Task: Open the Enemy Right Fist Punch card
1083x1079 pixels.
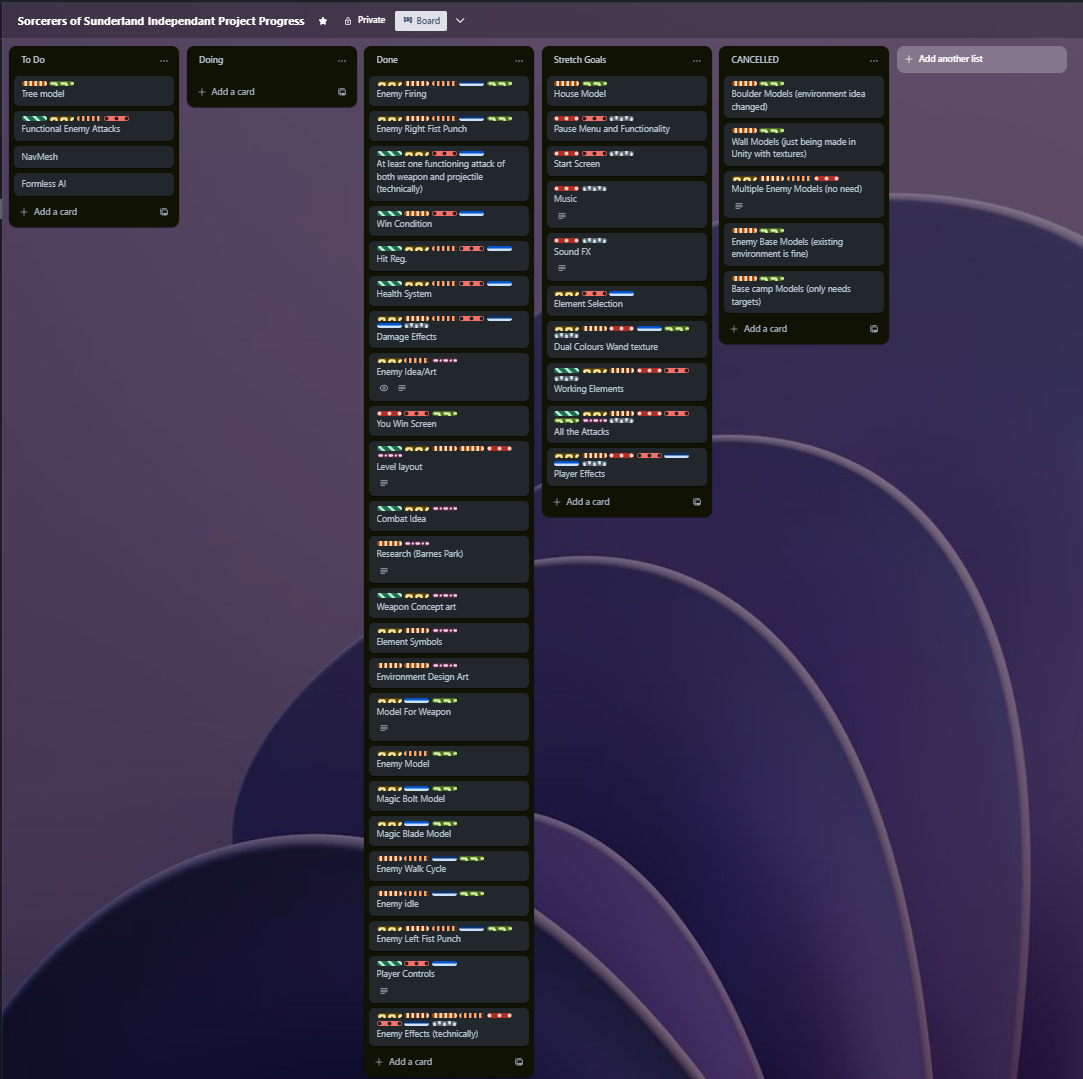Action: pyautogui.click(x=449, y=126)
